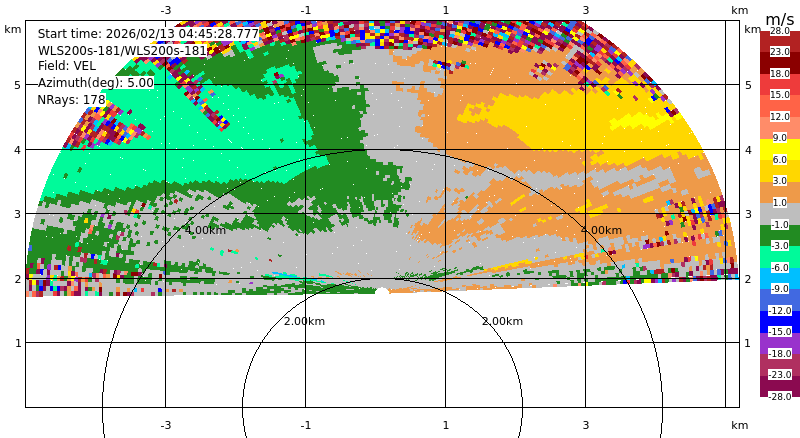Click the 'Field: VEL' label
The width and height of the screenshot is (800, 438).
[x=67, y=66]
